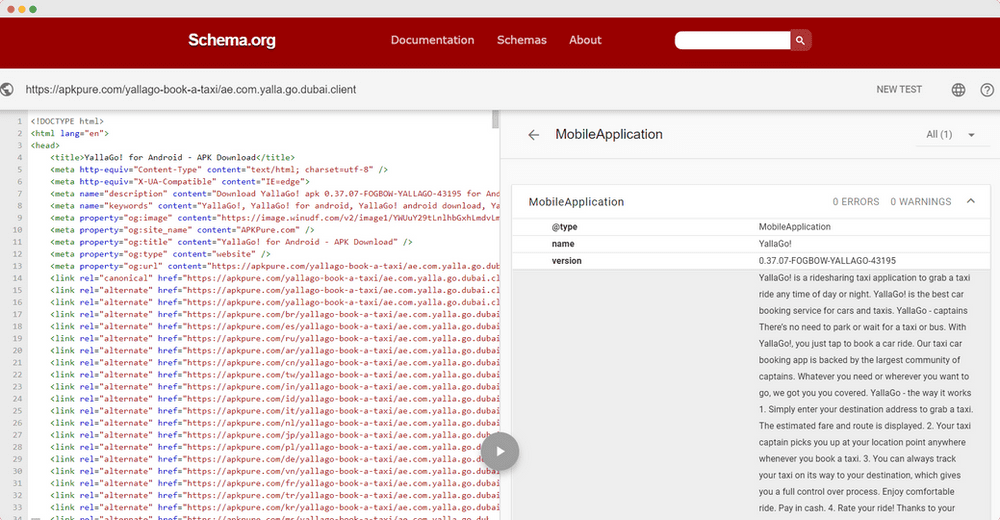The height and width of the screenshot is (520, 1000).
Task: Click the globe icon beside the URL
Action: (x=7, y=89)
